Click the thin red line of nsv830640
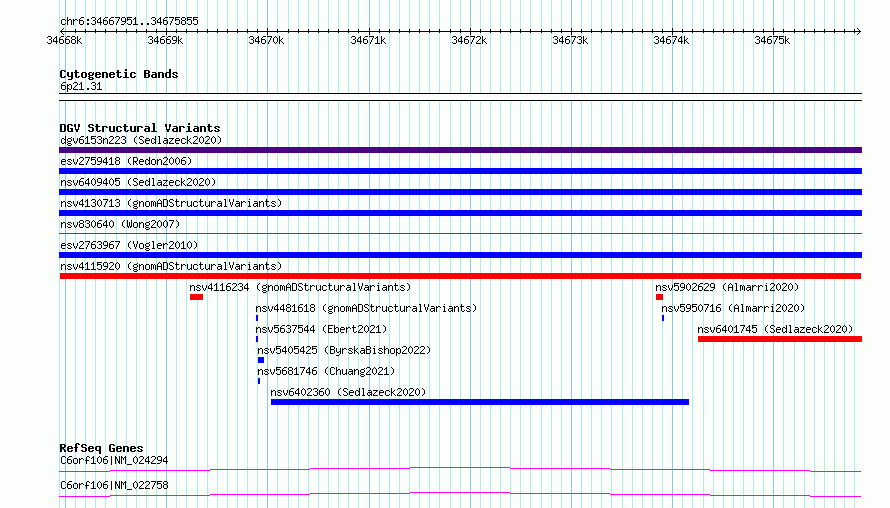Screen dimensions: 890x508 click(x=460, y=233)
